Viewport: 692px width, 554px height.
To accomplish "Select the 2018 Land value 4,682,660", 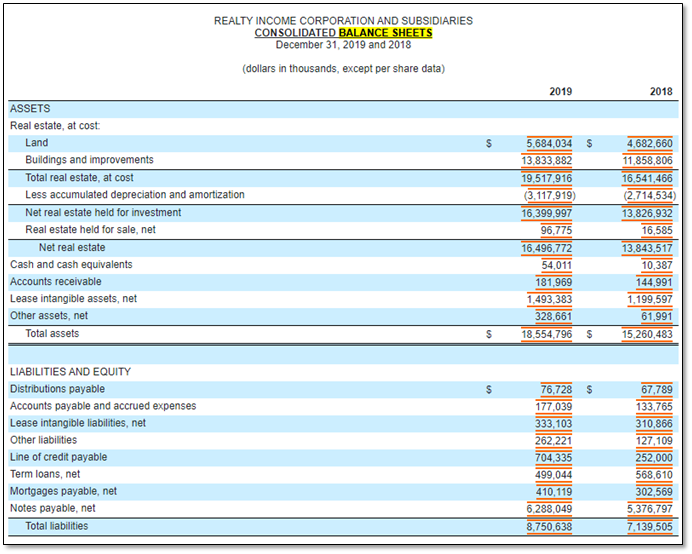I will point(650,143).
